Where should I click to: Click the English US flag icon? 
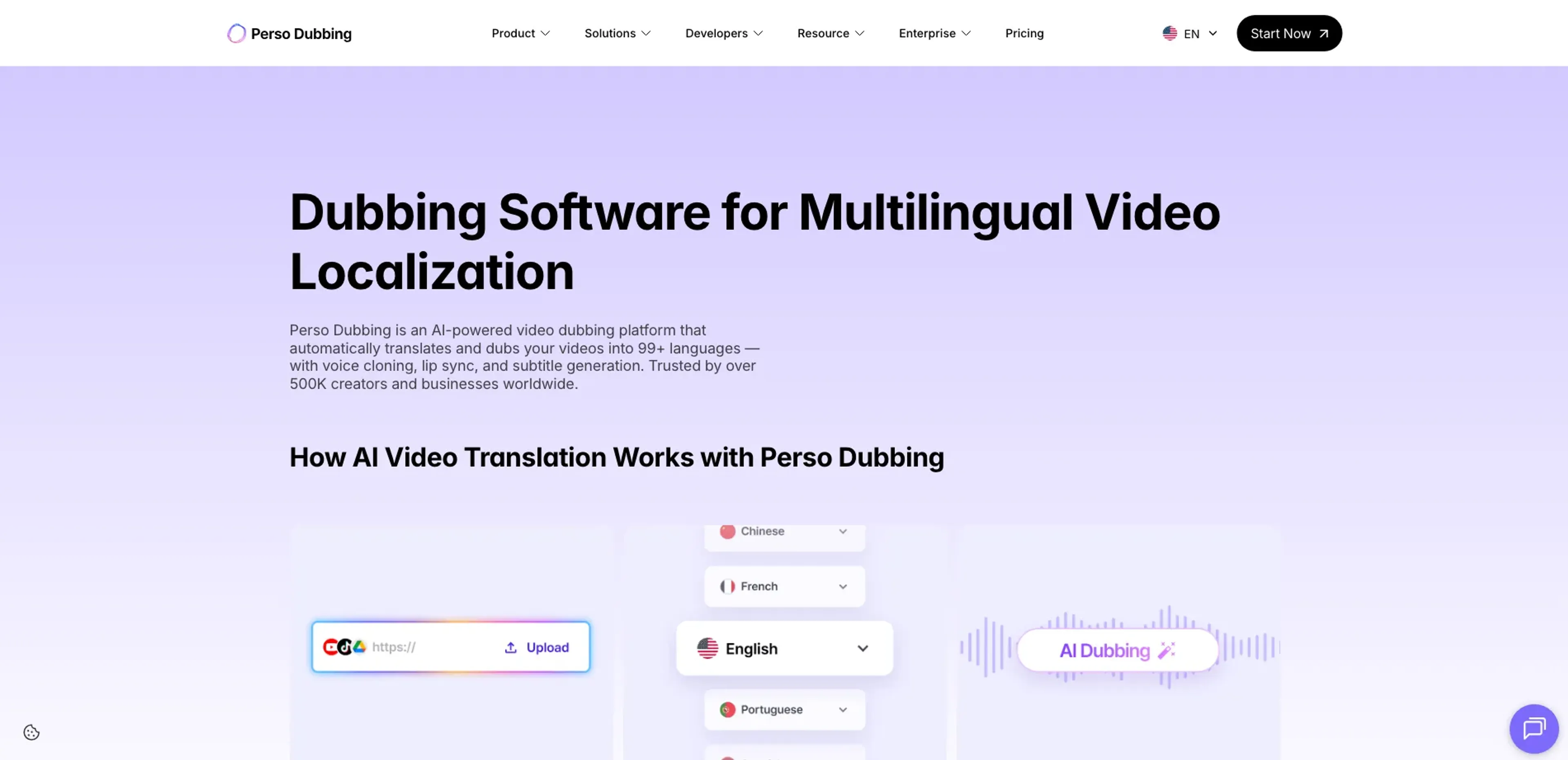[707, 648]
